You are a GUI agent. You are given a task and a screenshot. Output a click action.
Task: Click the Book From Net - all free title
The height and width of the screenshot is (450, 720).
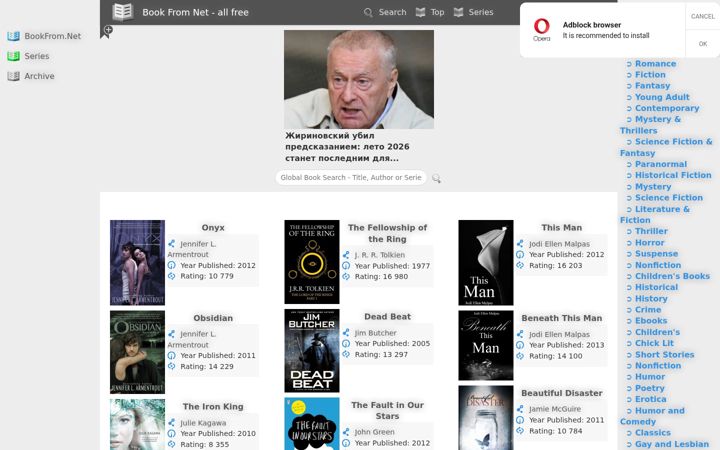[x=195, y=12]
